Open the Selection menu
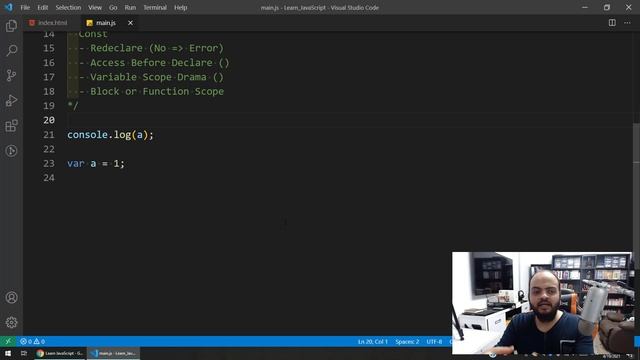The image size is (640, 360). [68, 7]
